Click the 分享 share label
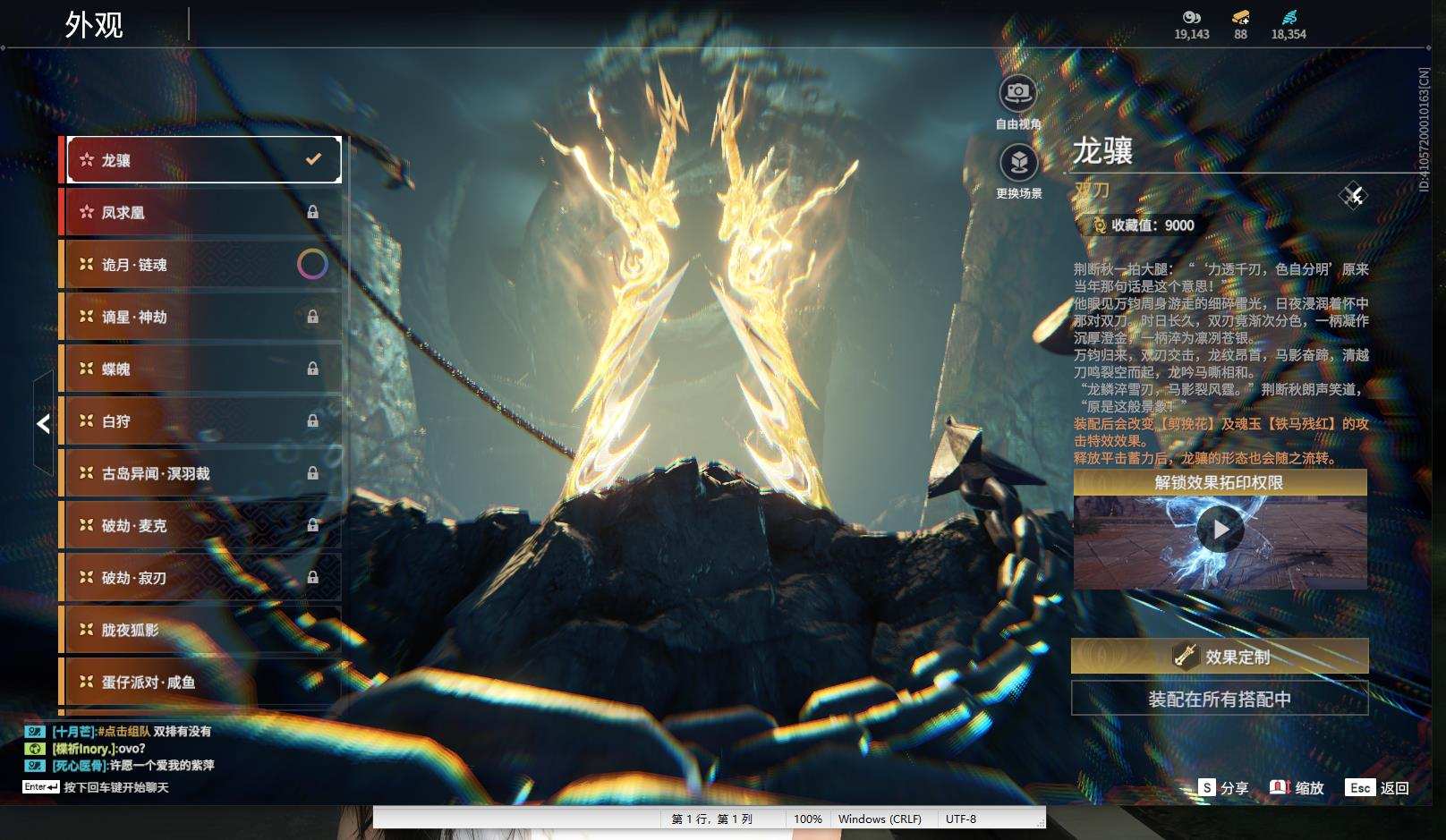This screenshot has width=1446, height=840. pos(1234,788)
